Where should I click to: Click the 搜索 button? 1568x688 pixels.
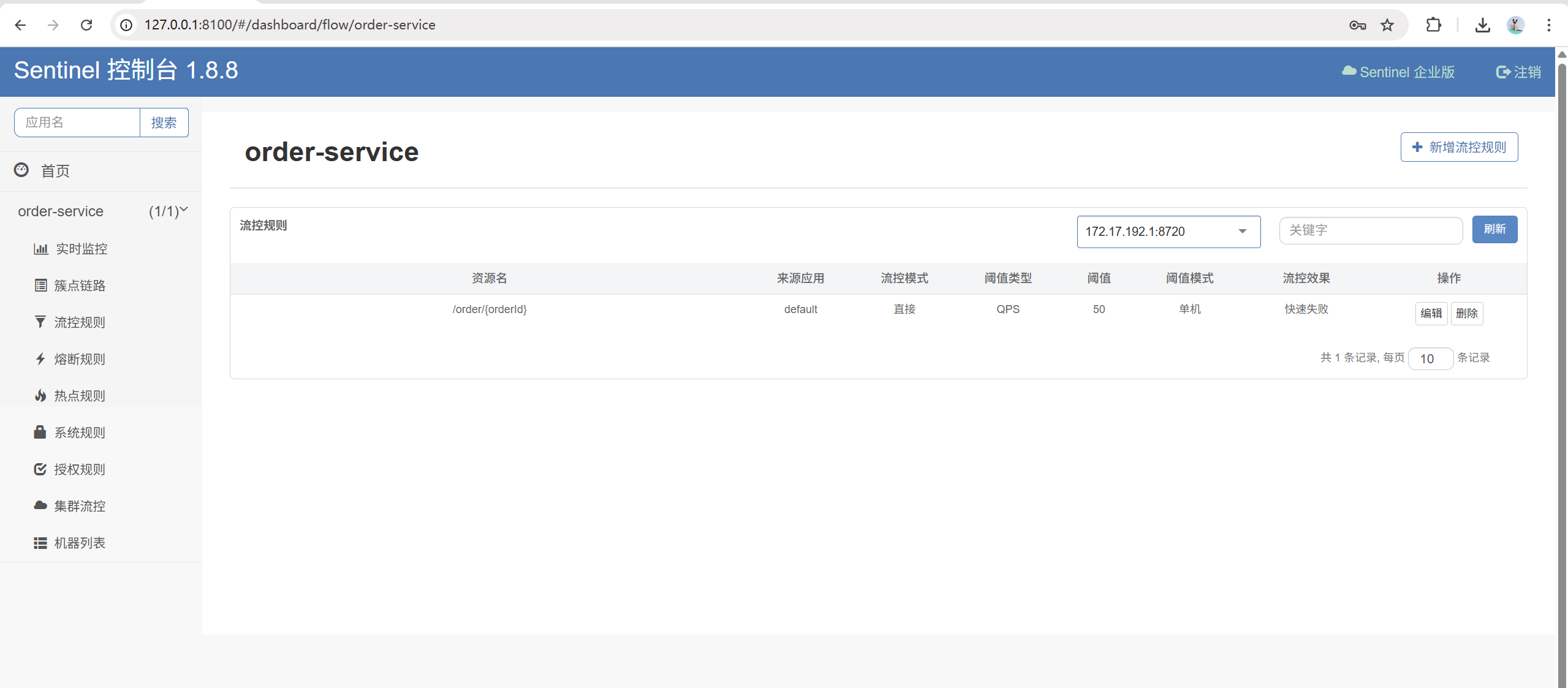click(164, 123)
